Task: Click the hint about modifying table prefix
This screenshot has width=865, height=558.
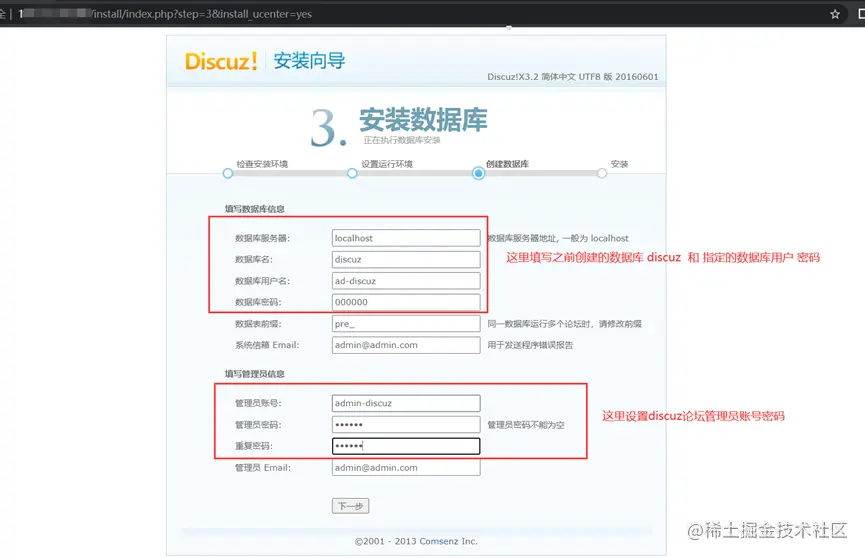Action: click(564, 324)
